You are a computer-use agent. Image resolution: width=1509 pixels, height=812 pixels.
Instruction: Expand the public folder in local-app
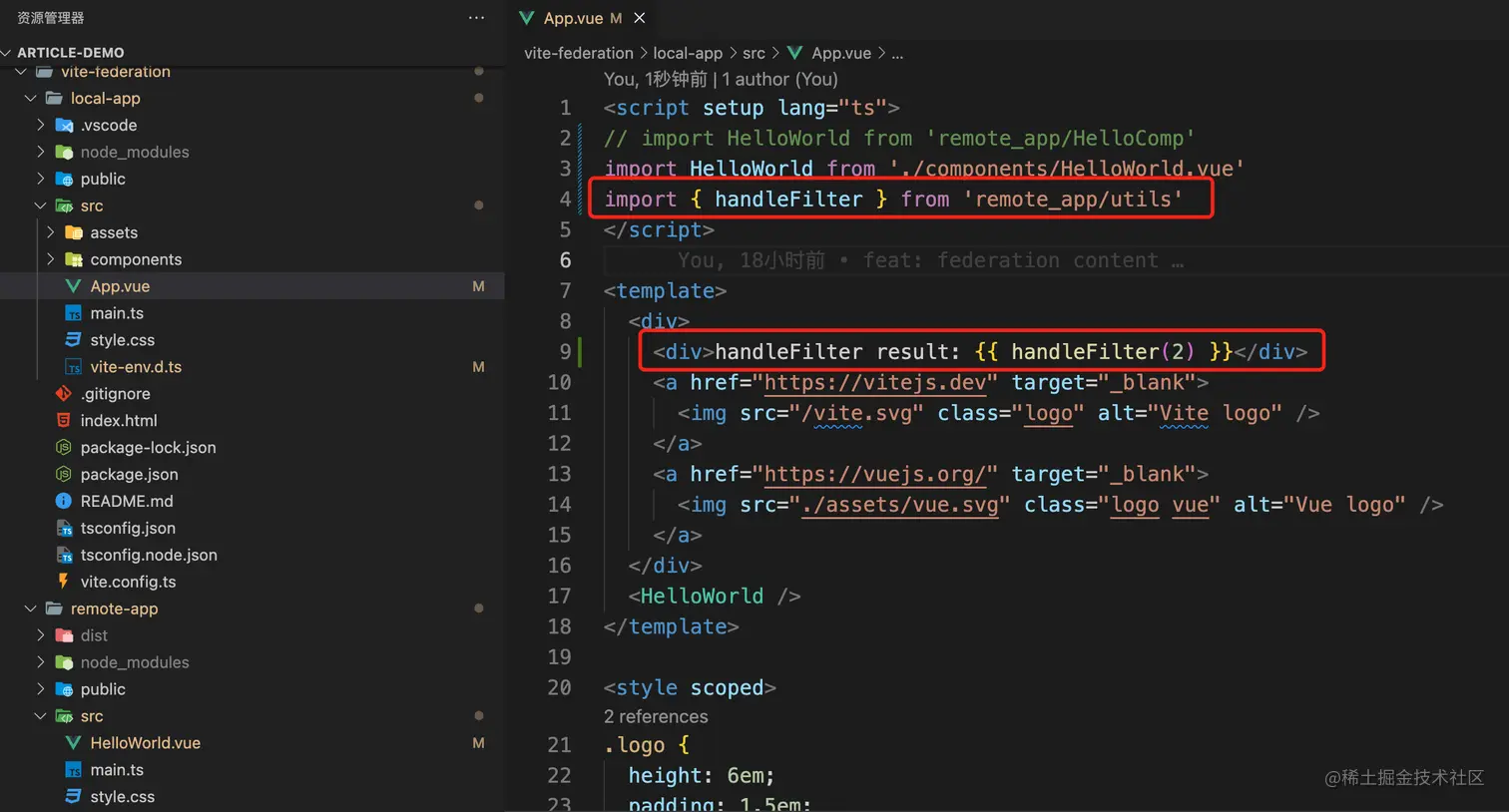point(40,179)
